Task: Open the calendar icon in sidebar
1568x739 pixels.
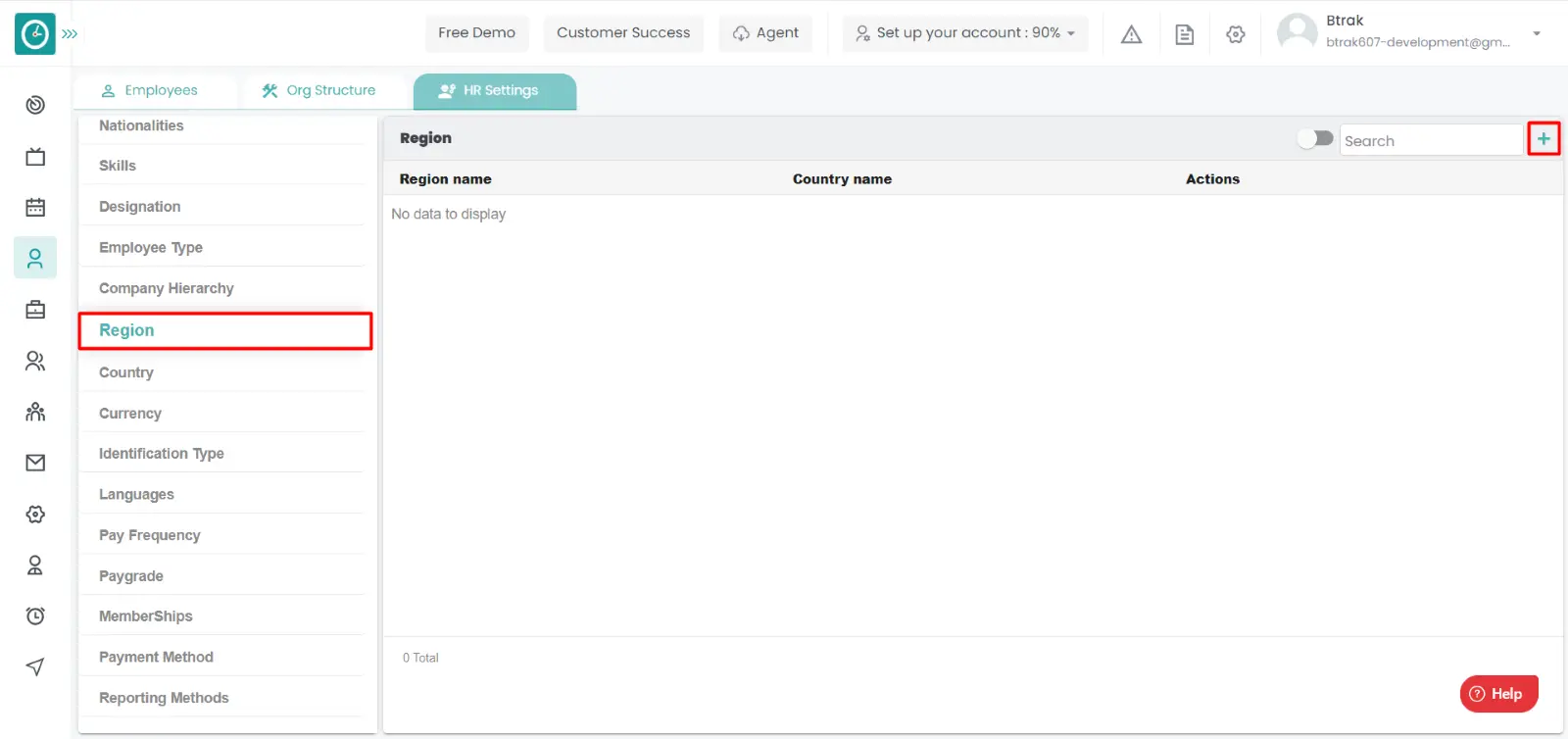Action: tap(35, 207)
